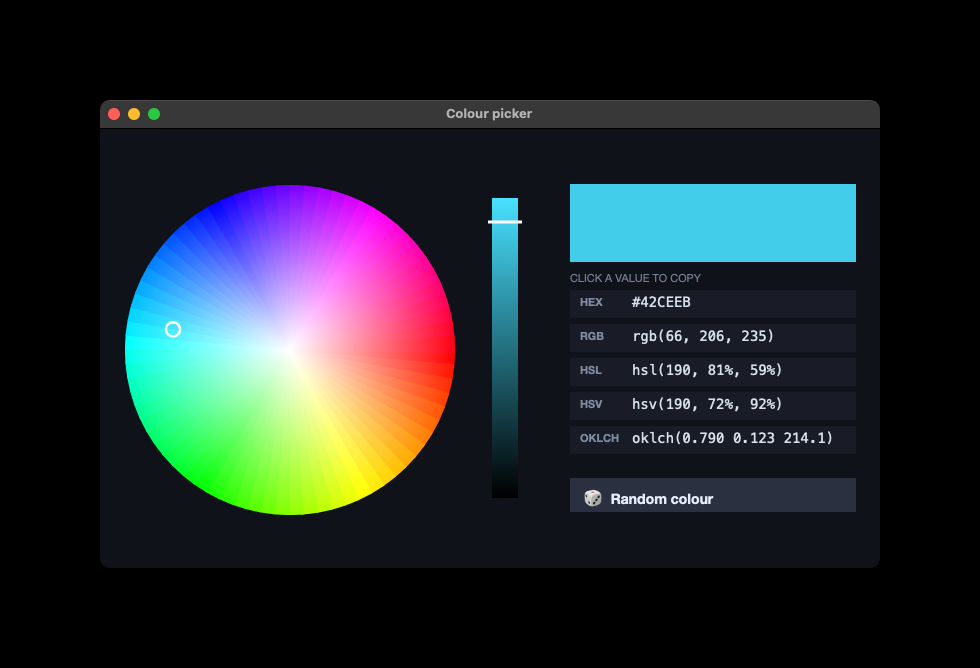Minimize the Colour picker window
980x668 pixels.
coord(134,114)
